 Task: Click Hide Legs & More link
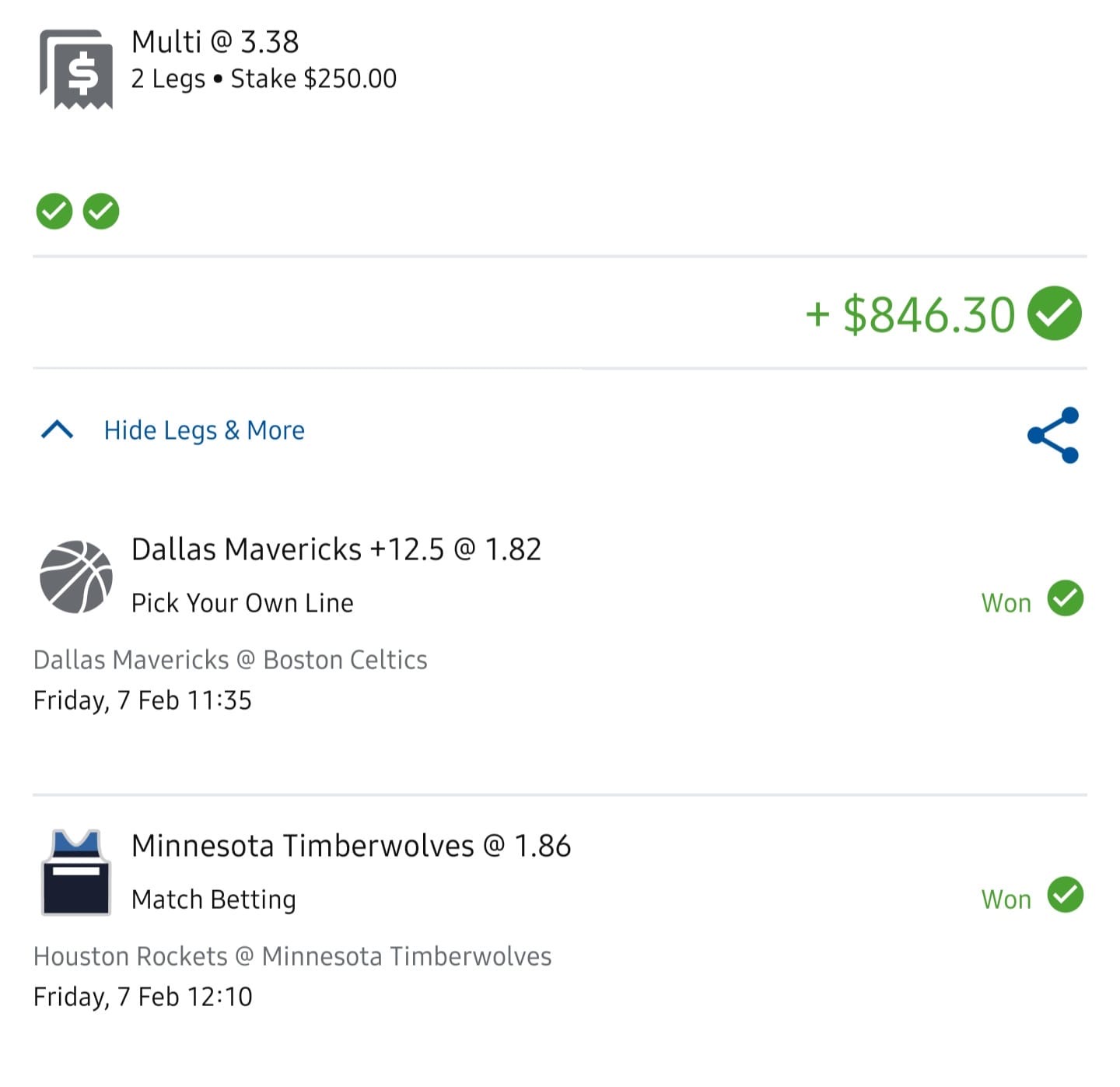pos(205,430)
